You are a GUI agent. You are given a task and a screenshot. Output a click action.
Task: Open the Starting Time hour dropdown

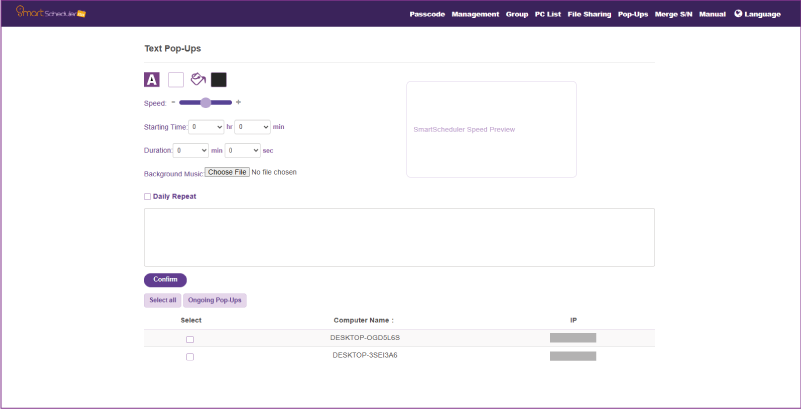pyautogui.click(x=206, y=127)
